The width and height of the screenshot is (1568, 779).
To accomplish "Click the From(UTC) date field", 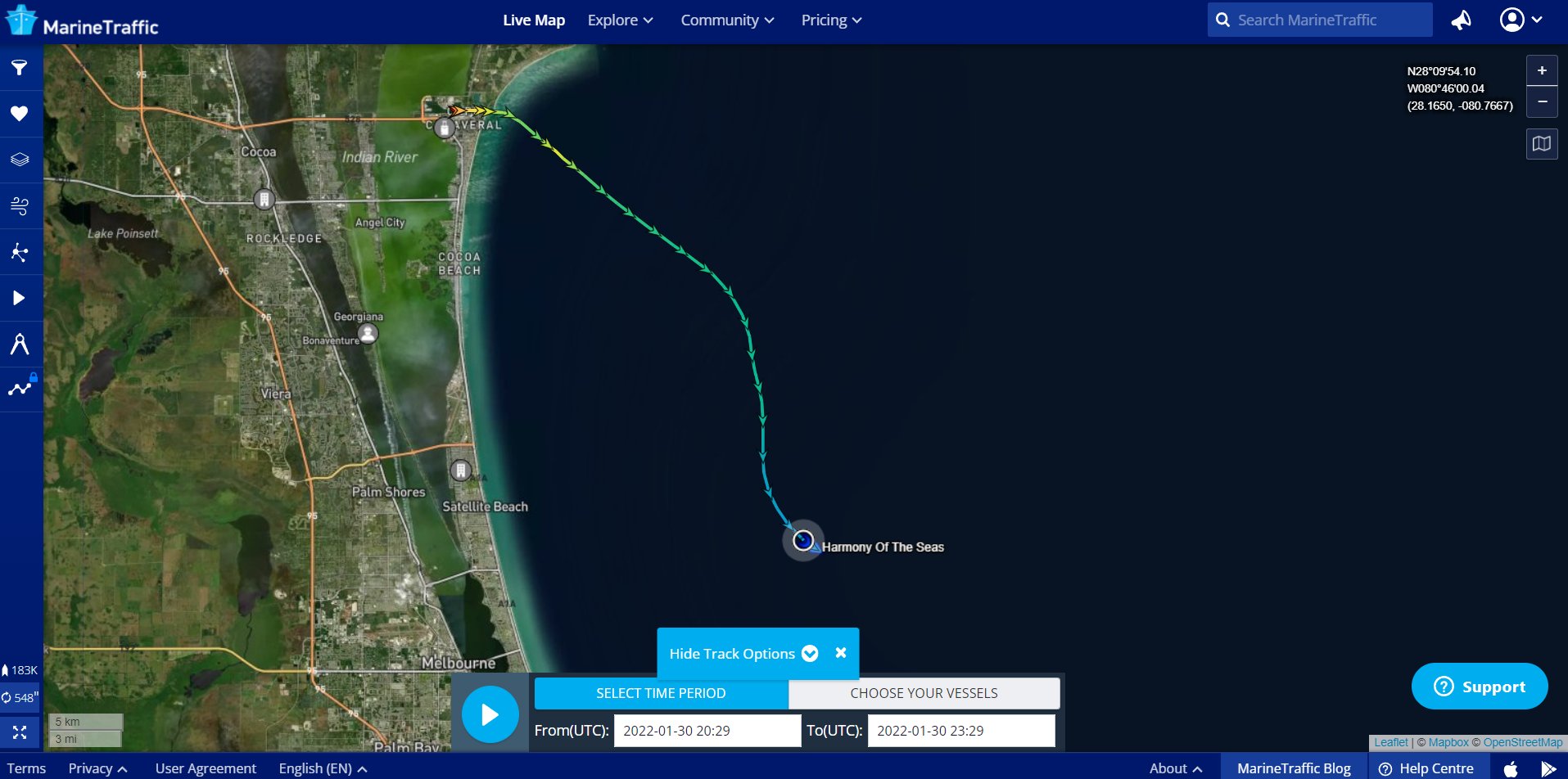I will [x=707, y=731].
